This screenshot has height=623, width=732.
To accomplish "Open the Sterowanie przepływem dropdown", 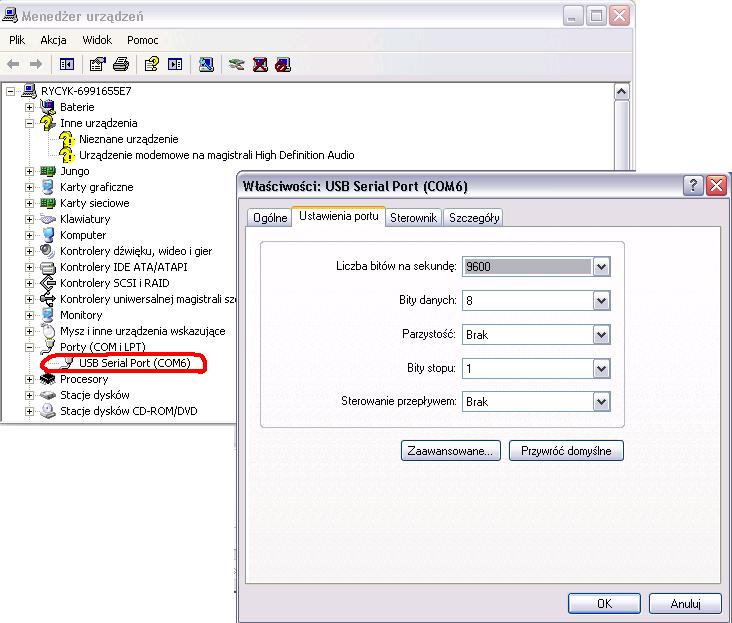I will 601,402.
